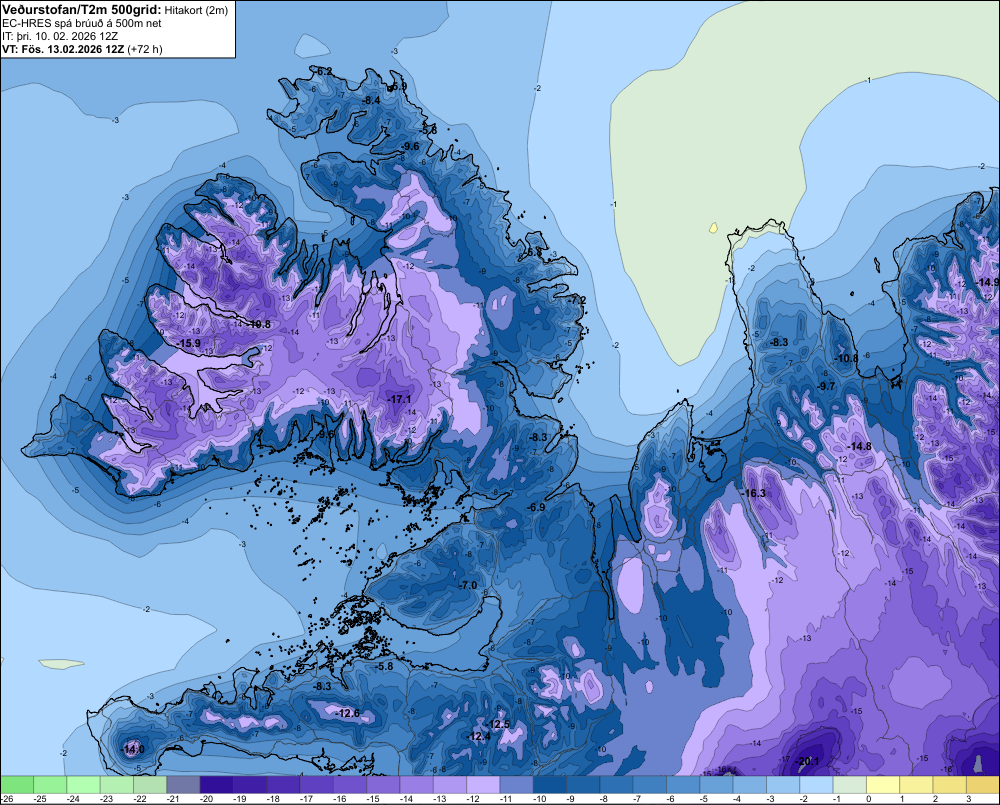Screen dimensions: 1000x805
Task: Select the -14.8 temperature value
Action: pos(860,446)
